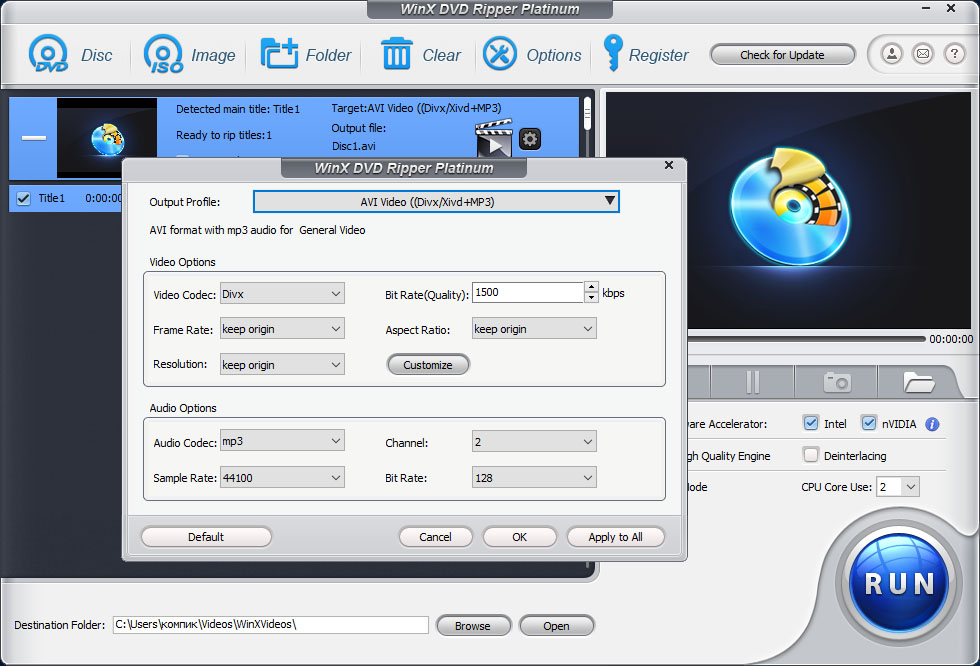Click the add Folder icon
Viewport: 980px width, 666px height.
tap(279, 54)
